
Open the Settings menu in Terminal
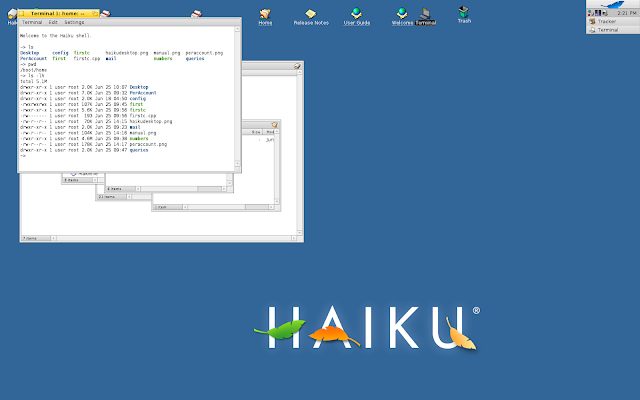point(74,22)
